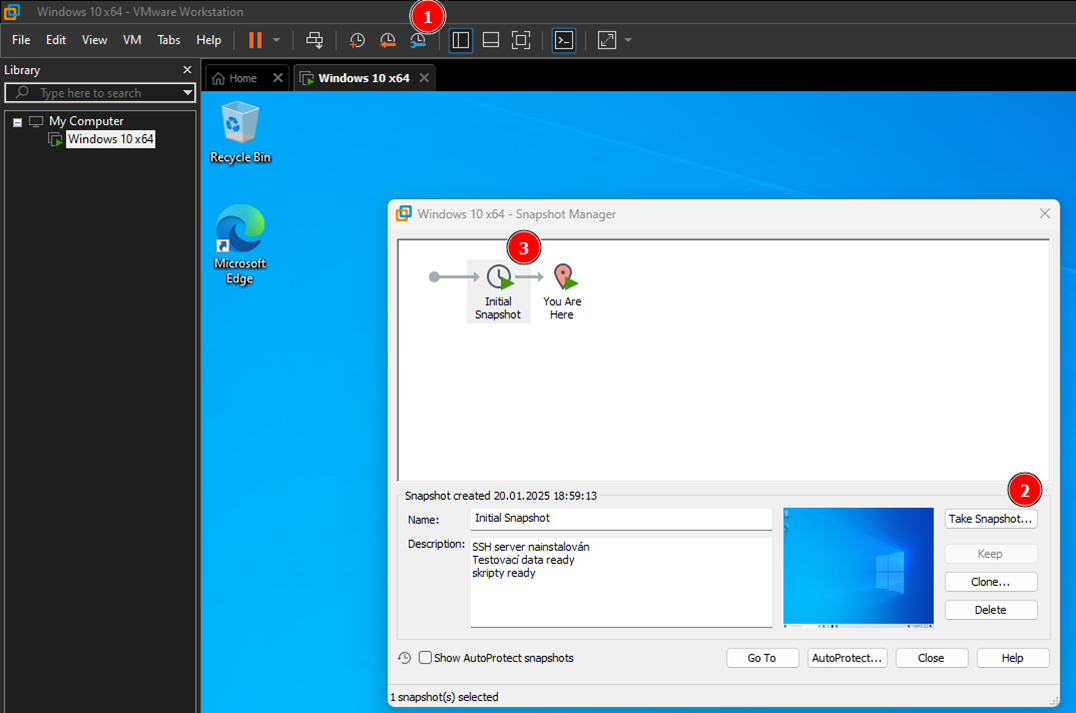Select the Initial Snapshot node
Viewport: 1076px width, 713px height.
(x=498, y=290)
